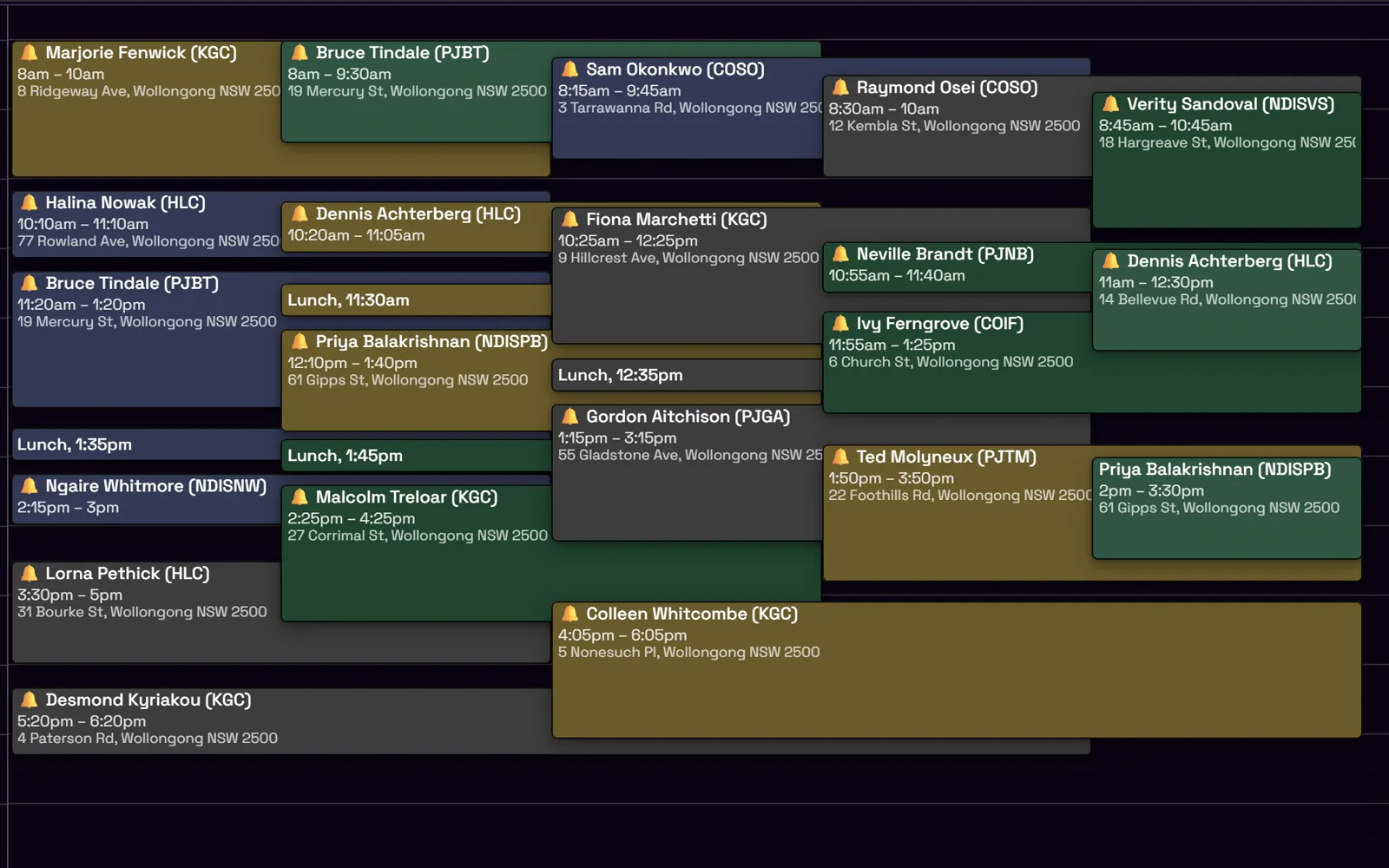The width and height of the screenshot is (1389, 868).
Task: Select Priya Balakrishnan 2pm – 3:30pm event
Action: pyautogui.click(x=1227, y=508)
